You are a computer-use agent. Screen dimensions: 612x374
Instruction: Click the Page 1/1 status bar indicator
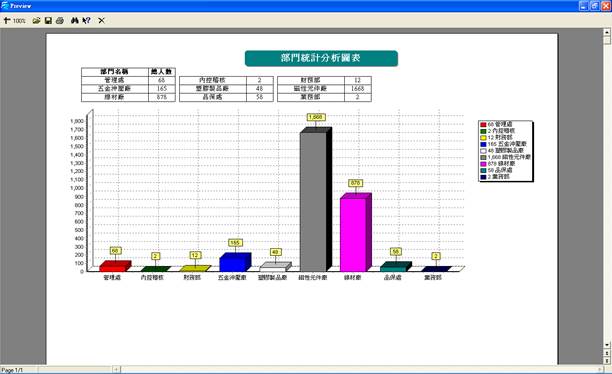coord(12,370)
